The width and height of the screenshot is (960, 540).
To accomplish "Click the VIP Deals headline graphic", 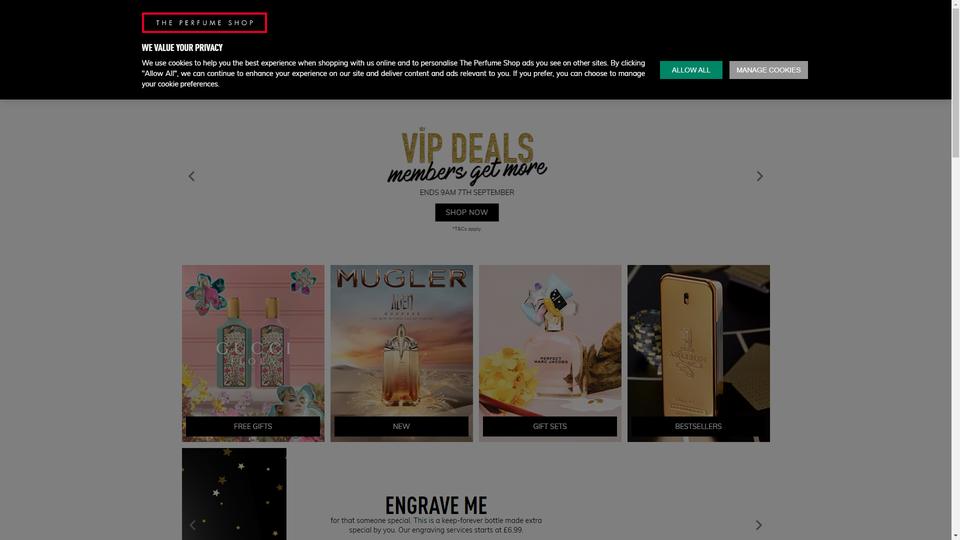I will [467, 156].
